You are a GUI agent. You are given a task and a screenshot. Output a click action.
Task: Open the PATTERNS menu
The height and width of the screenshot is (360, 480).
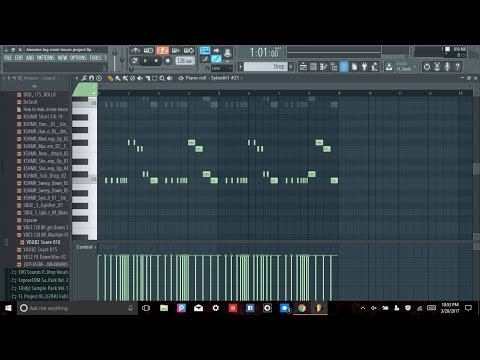(46, 58)
